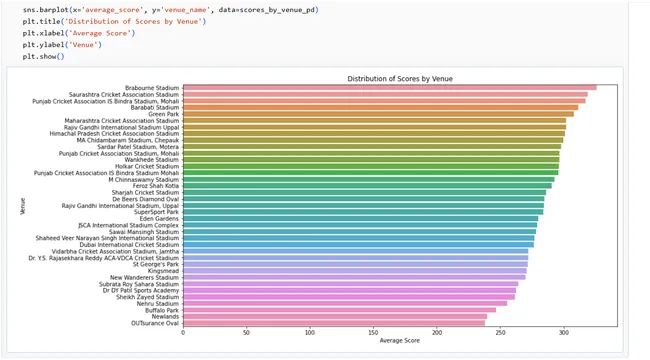Select the 'Buffalo Park' venue label

(162, 310)
